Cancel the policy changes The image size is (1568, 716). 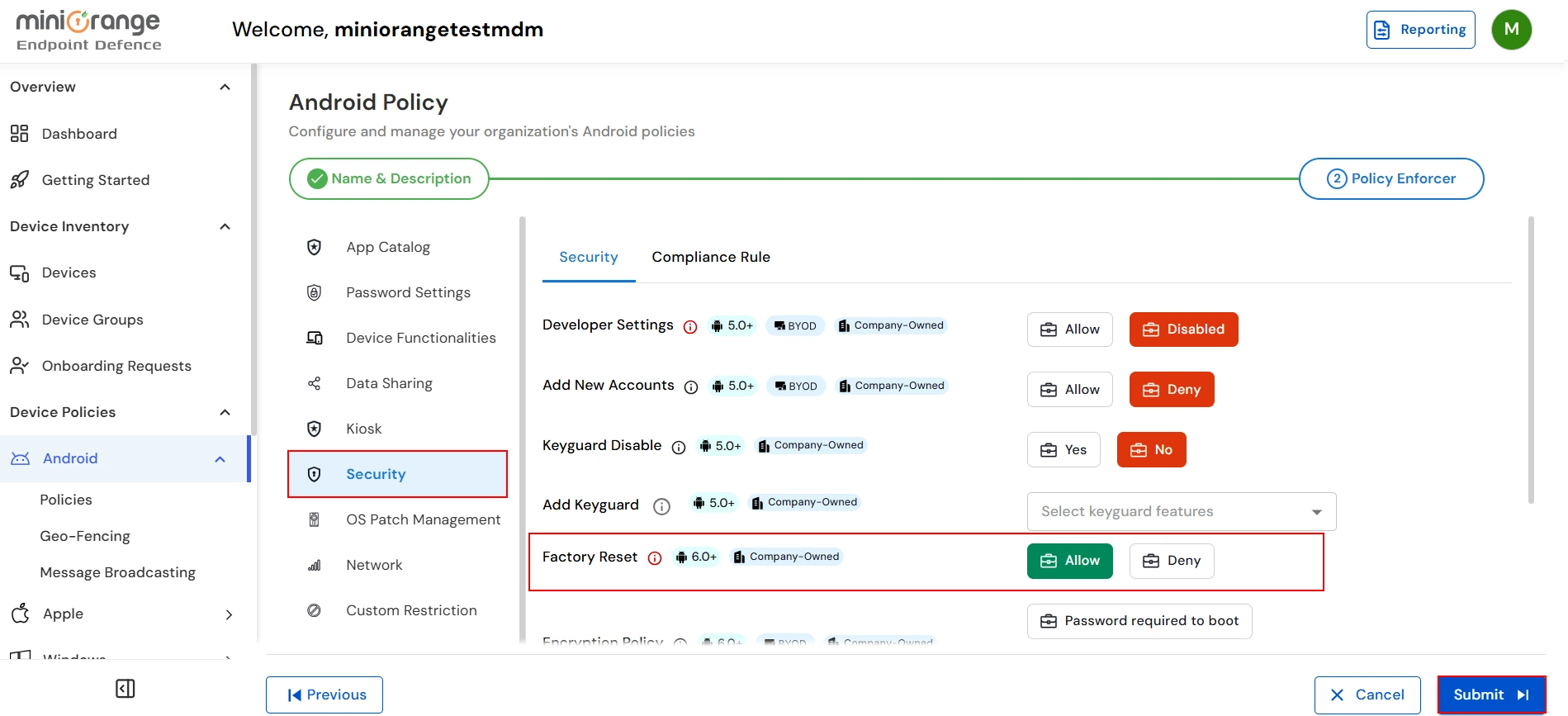tap(1367, 695)
